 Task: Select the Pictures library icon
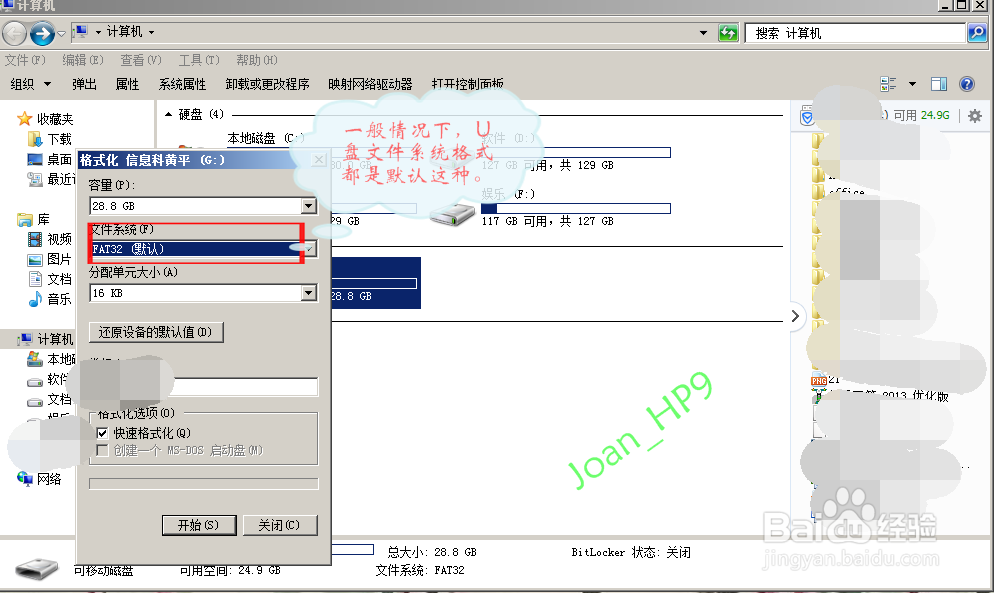(x=35, y=259)
